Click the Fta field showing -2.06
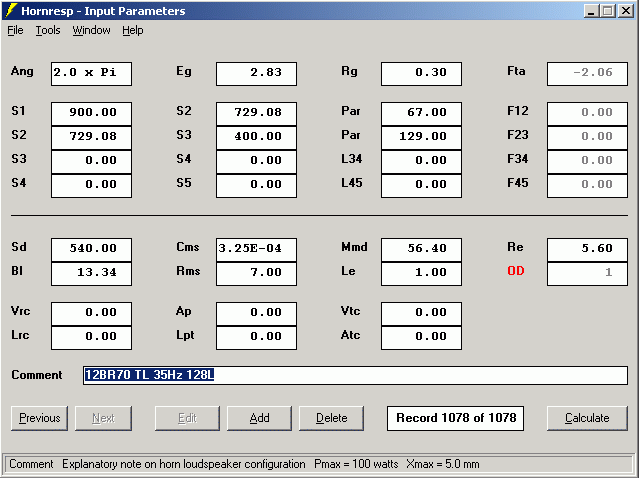The width and height of the screenshot is (639, 478). coord(587,74)
